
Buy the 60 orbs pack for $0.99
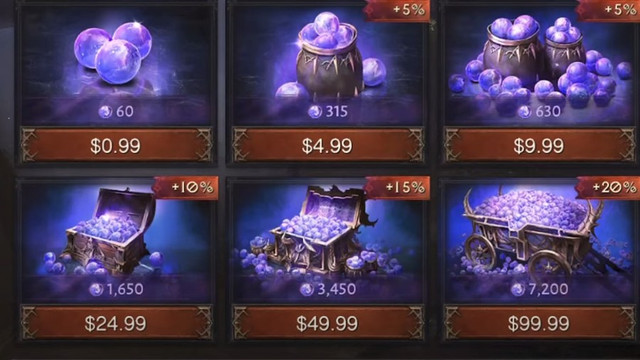[x=116, y=145]
